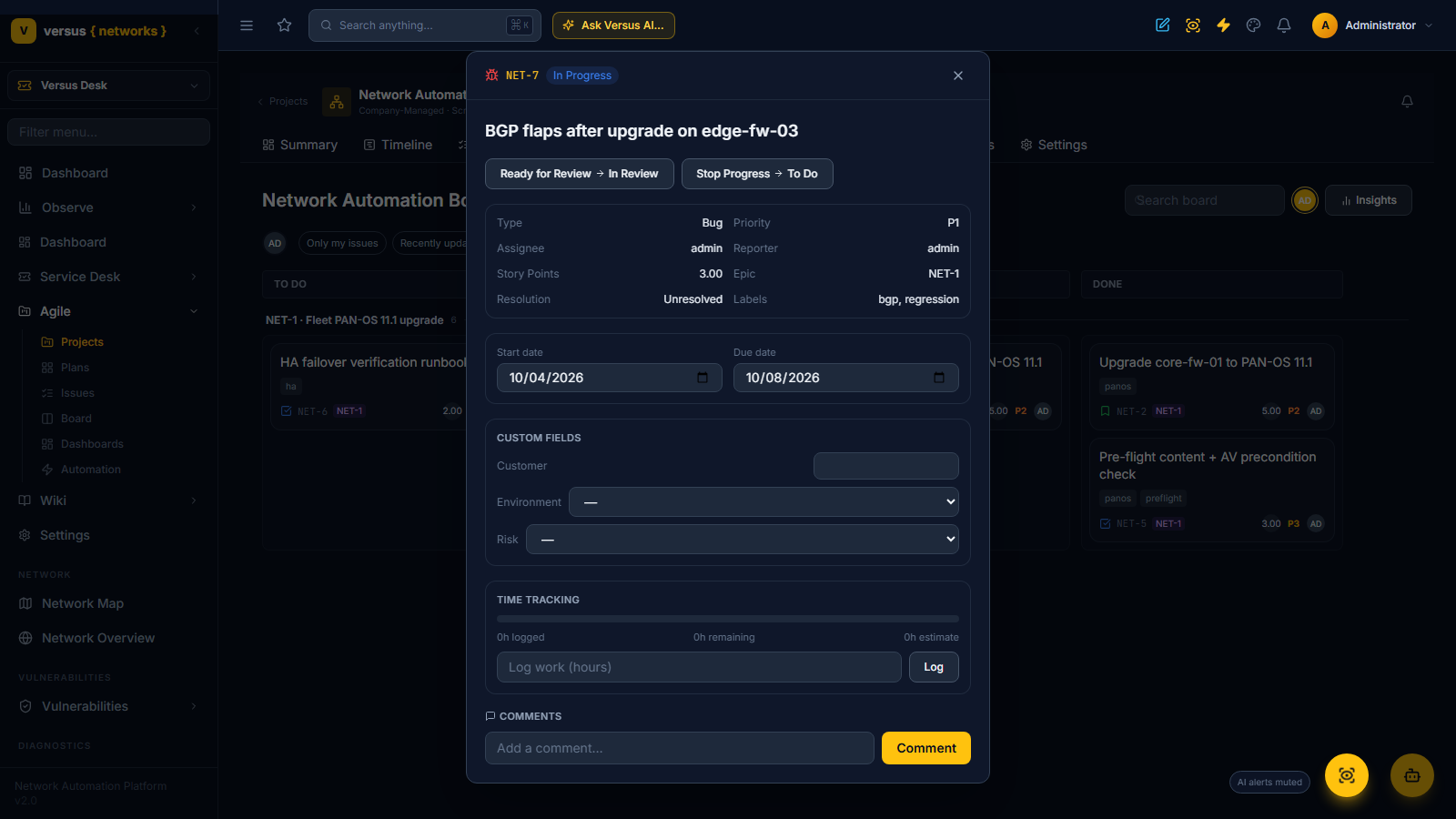Image resolution: width=1456 pixels, height=819 pixels.
Task: Click Ask Versus AI button
Action: pos(613,25)
